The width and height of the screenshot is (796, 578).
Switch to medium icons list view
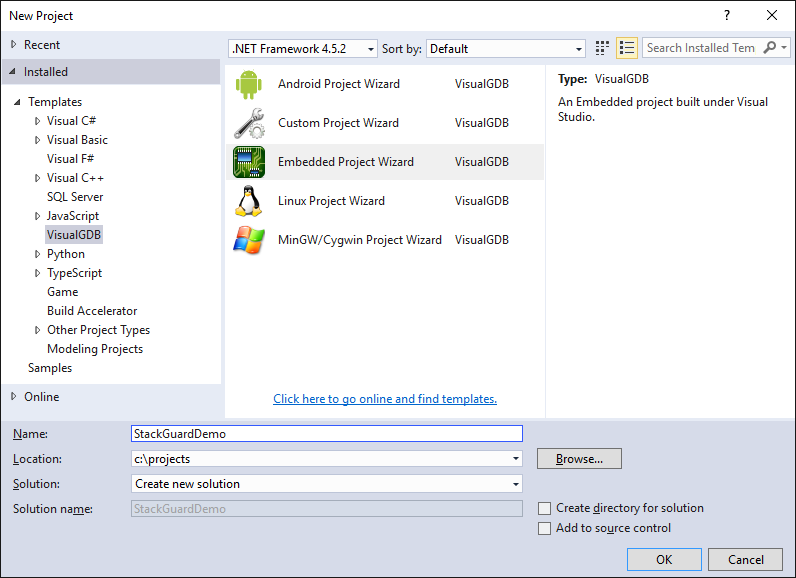[x=626, y=48]
